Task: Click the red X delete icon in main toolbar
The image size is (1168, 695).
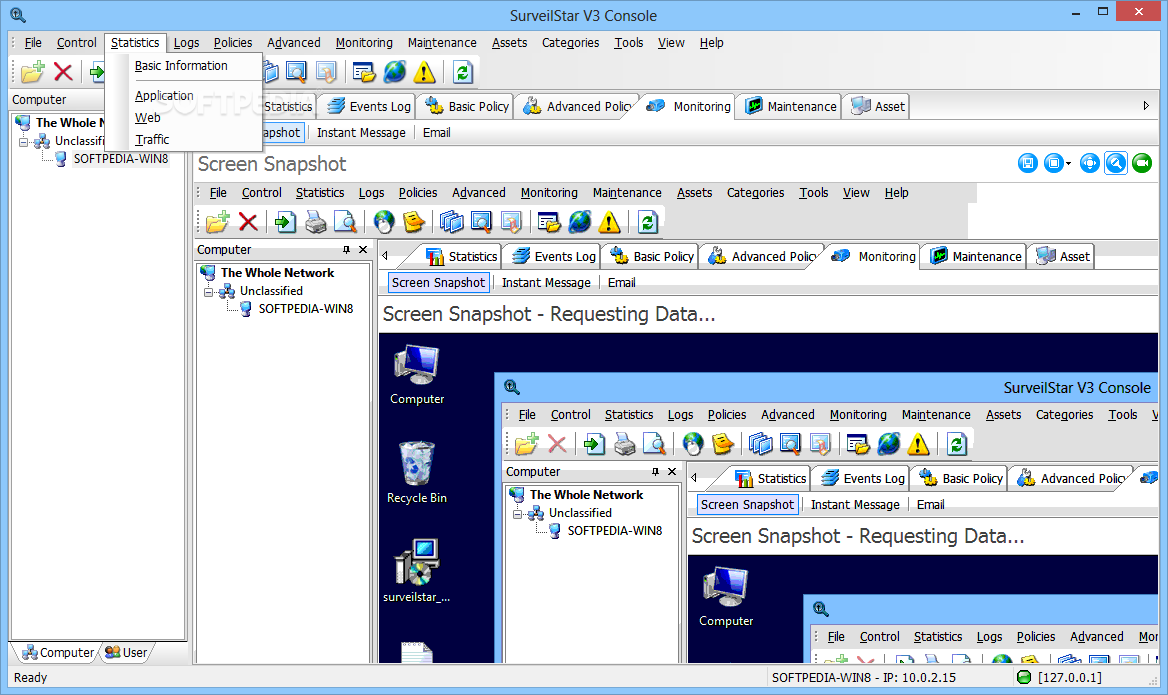Action: 63,72
